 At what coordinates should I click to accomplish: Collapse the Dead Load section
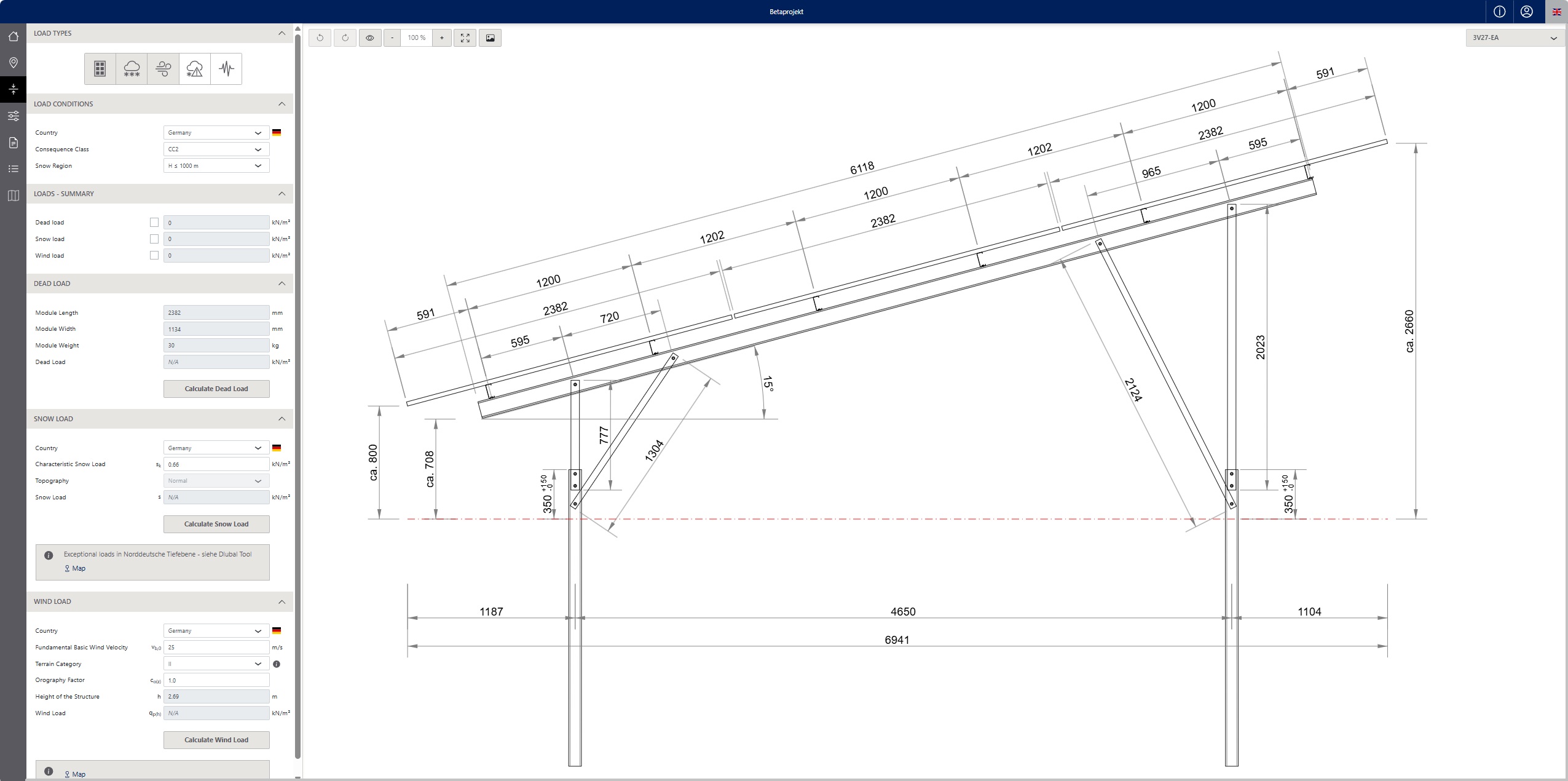[282, 283]
